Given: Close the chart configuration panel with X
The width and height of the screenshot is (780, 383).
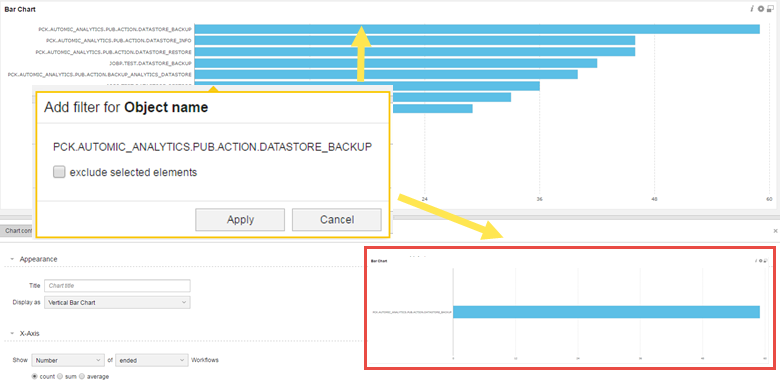Looking at the screenshot, I should 775,231.
